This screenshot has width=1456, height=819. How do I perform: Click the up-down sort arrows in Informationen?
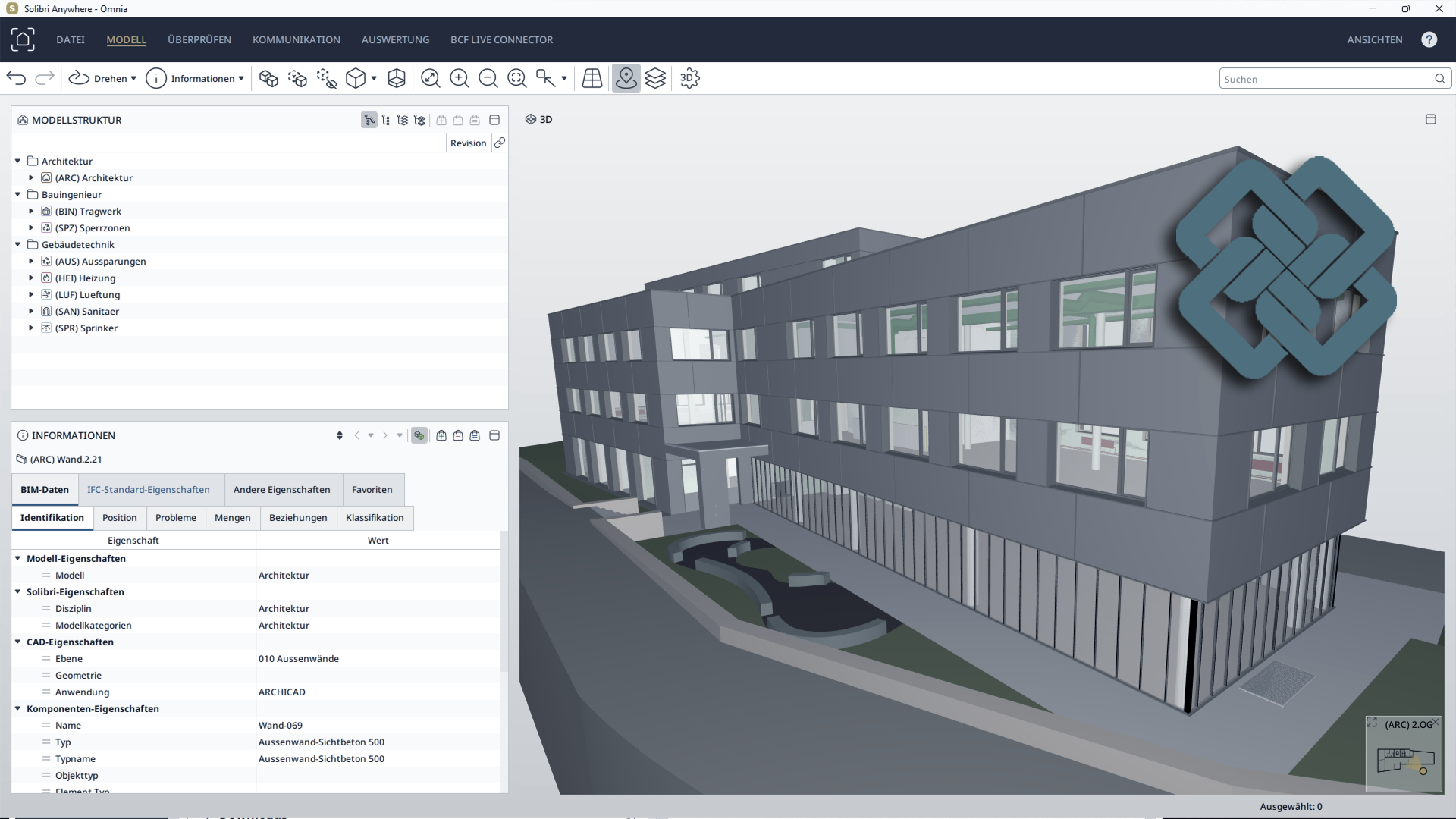coord(339,435)
